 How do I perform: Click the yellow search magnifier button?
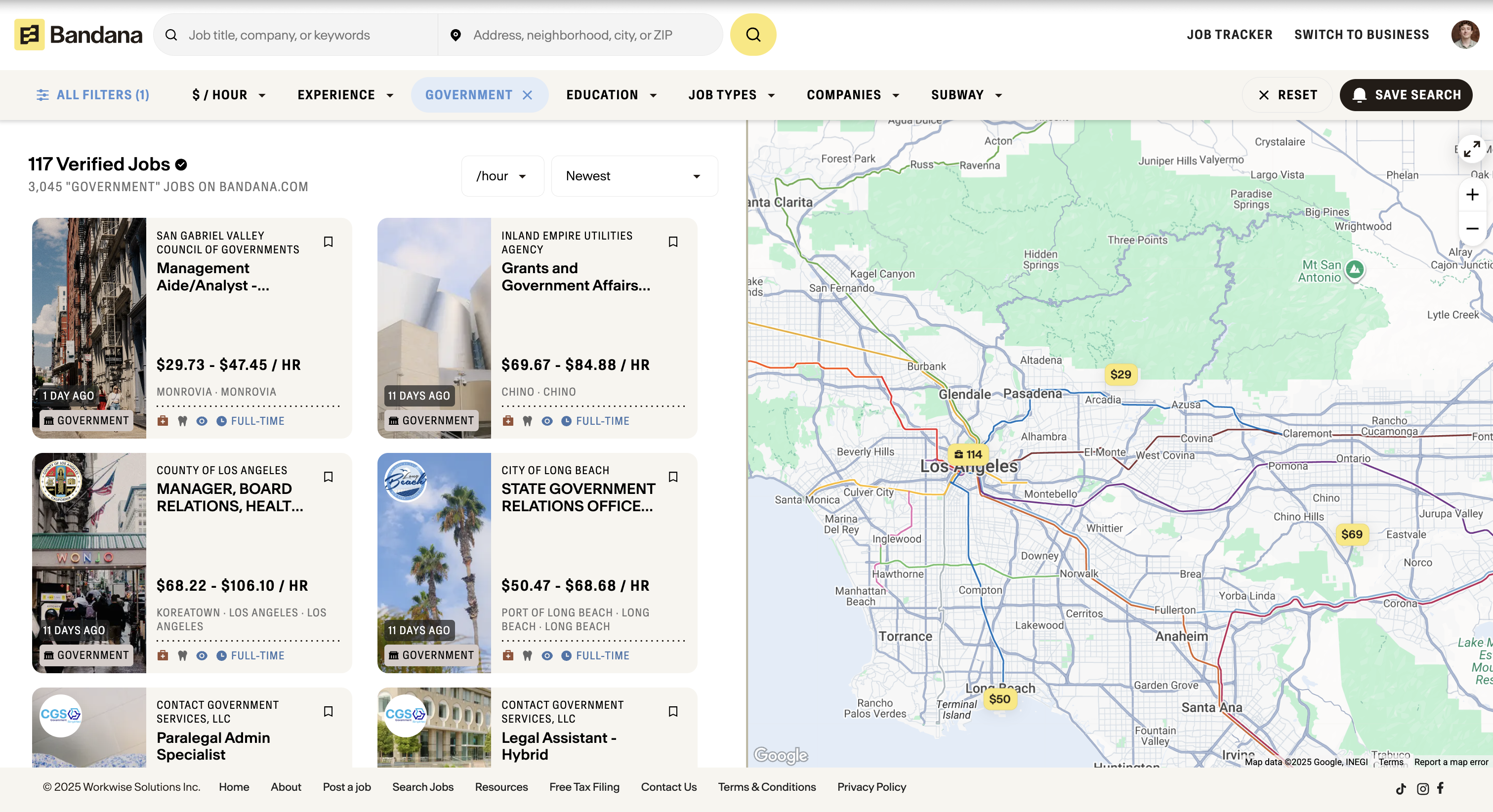tap(753, 35)
